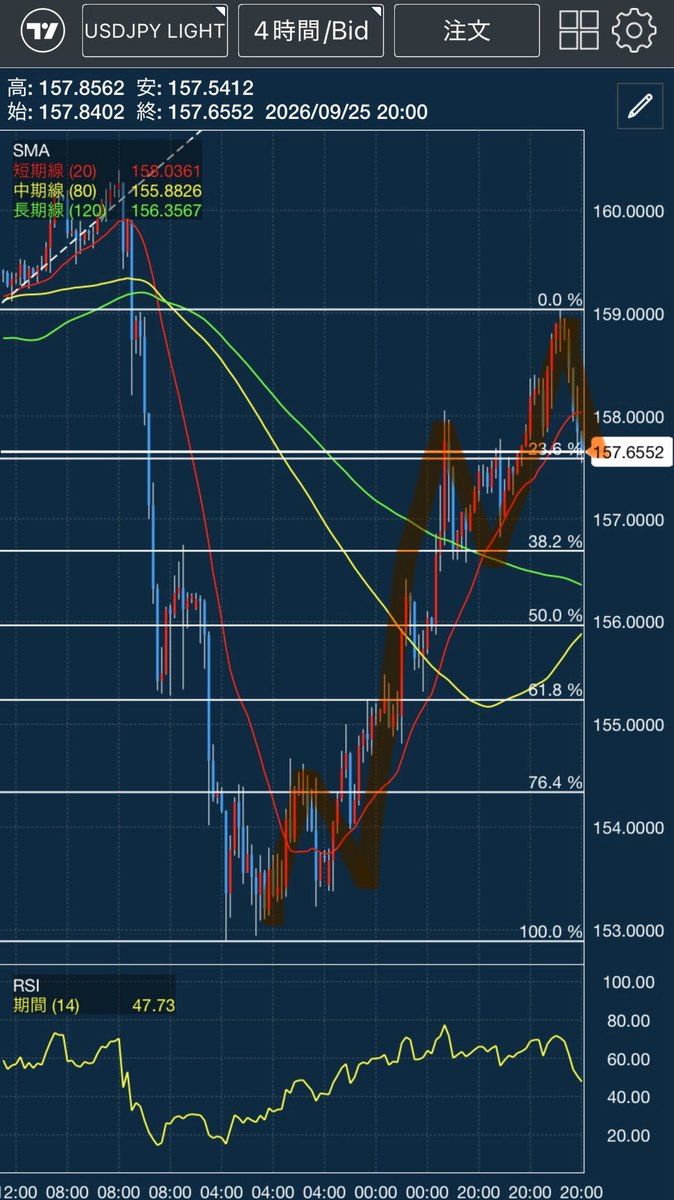The image size is (674, 1200).
Task: Tap the 高: 157.8562 high value
Action: tap(67, 89)
